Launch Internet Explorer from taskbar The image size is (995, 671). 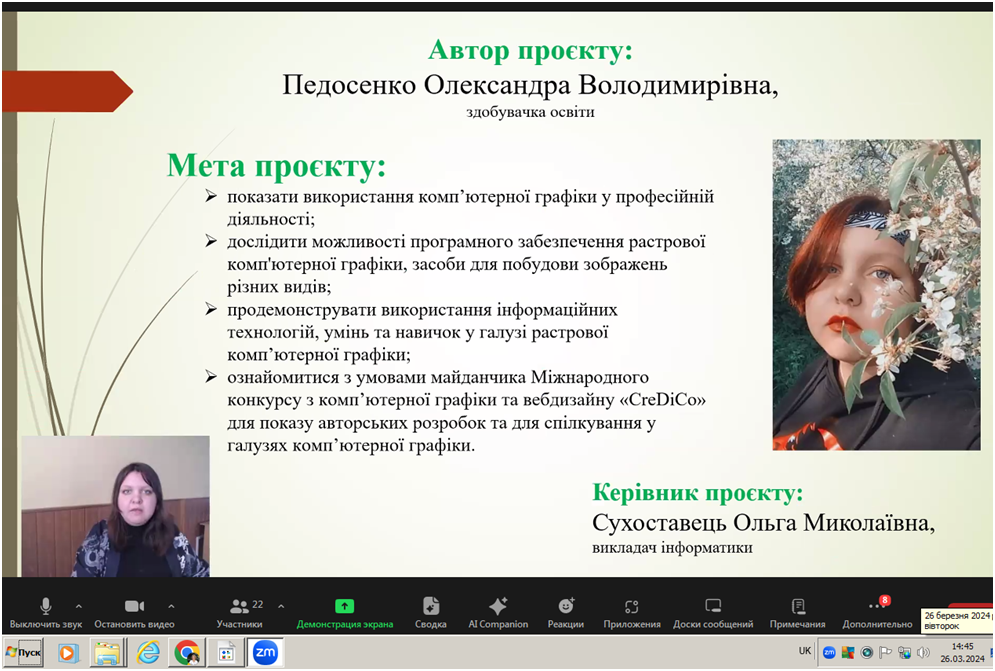[x=148, y=653]
